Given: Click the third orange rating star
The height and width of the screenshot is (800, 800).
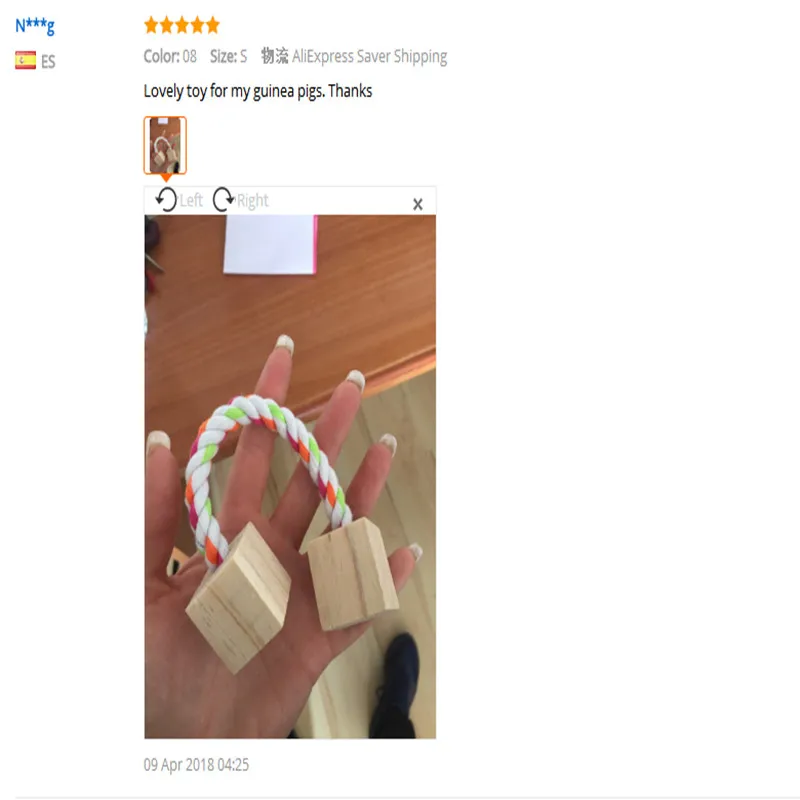Looking at the screenshot, I should [x=182, y=25].
